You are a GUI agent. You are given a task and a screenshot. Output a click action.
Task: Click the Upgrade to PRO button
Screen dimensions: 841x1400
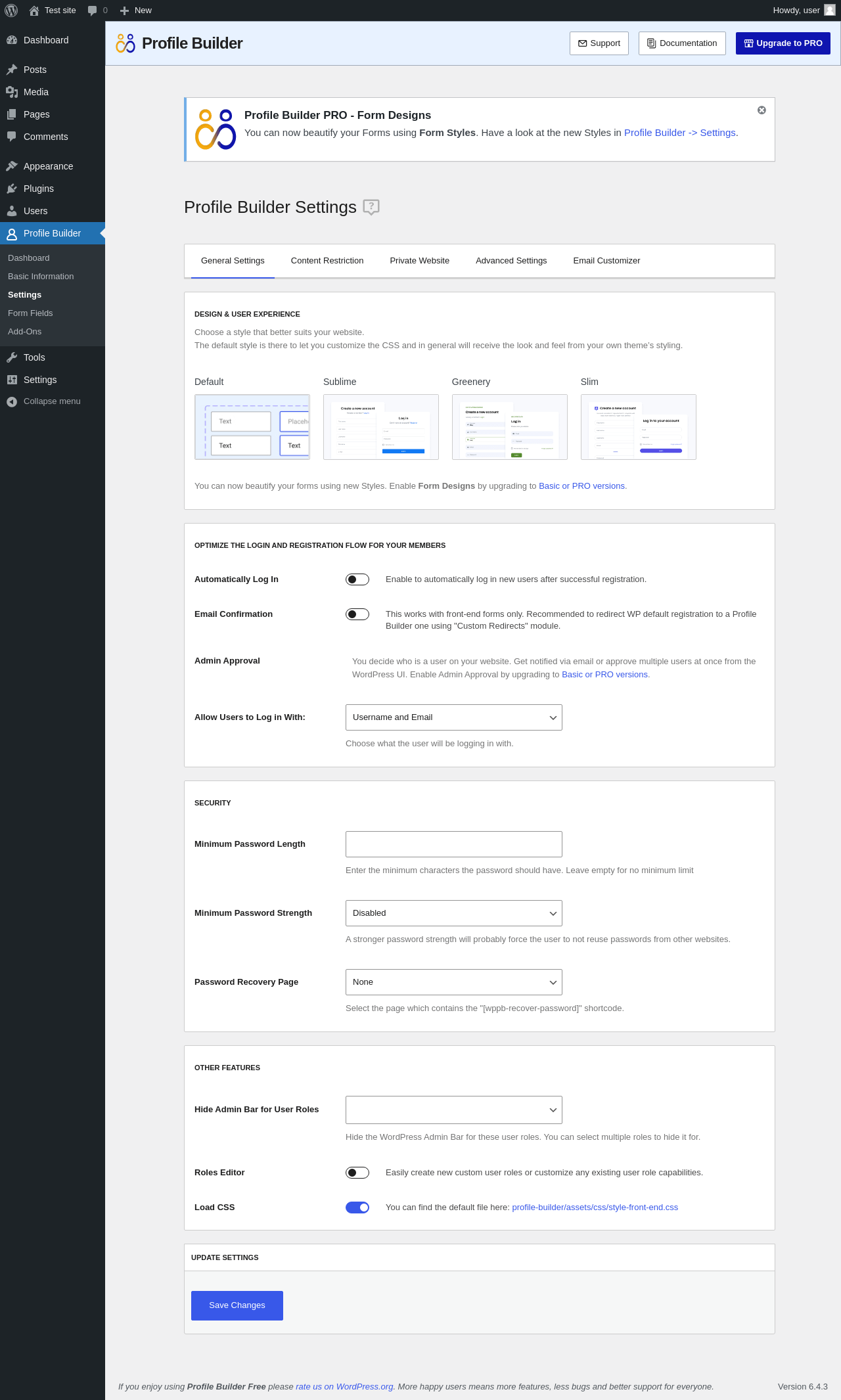(783, 43)
